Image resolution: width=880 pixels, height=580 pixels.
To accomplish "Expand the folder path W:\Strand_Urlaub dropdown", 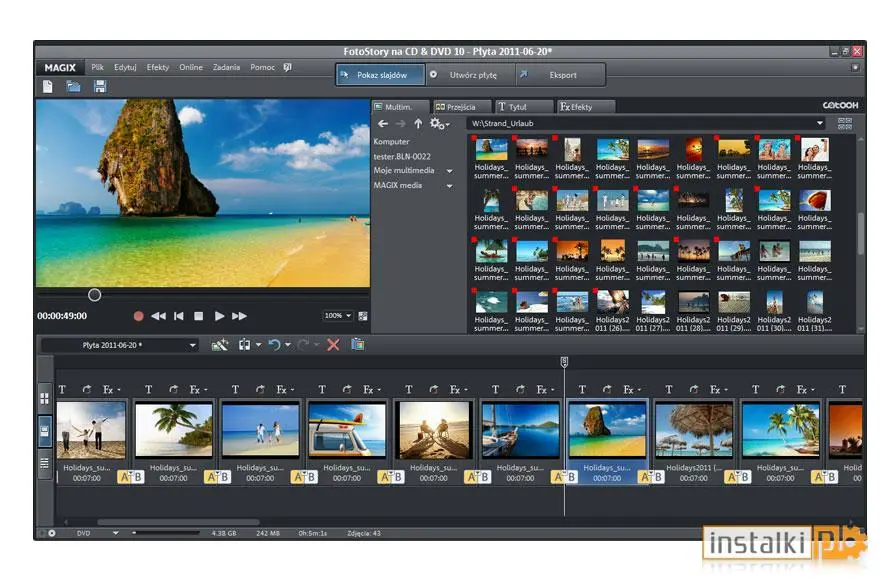I will click(x=820, y=124).
